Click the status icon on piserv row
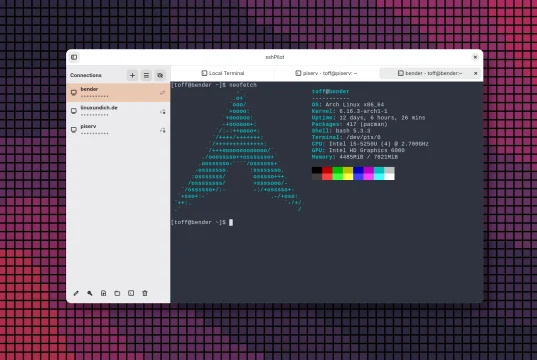 pyautogui.click(x=162, y=130)
